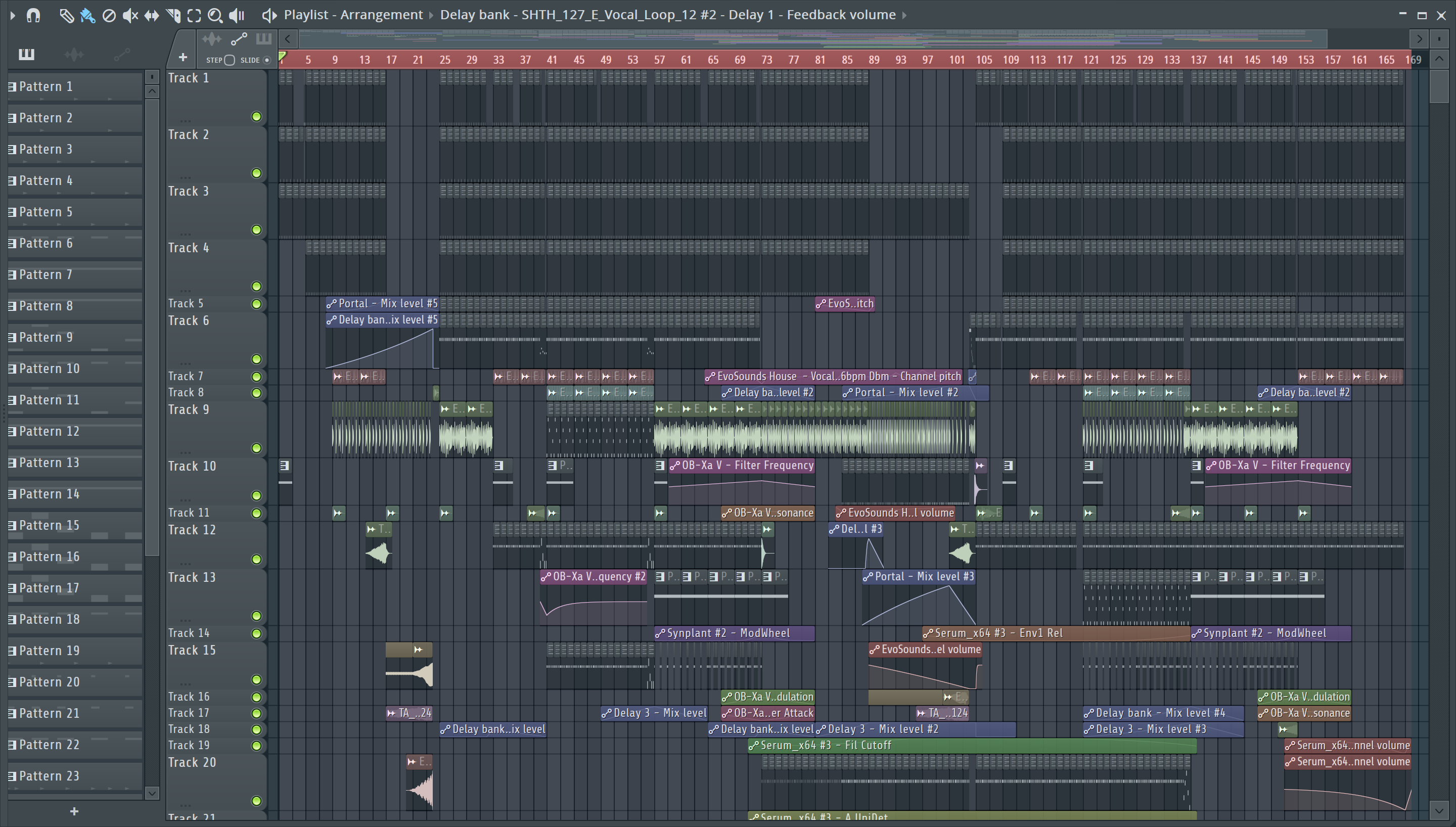Select the Playback speaker tool
The width and height of the screenshot is (1456, 827).
click(237, 15)
